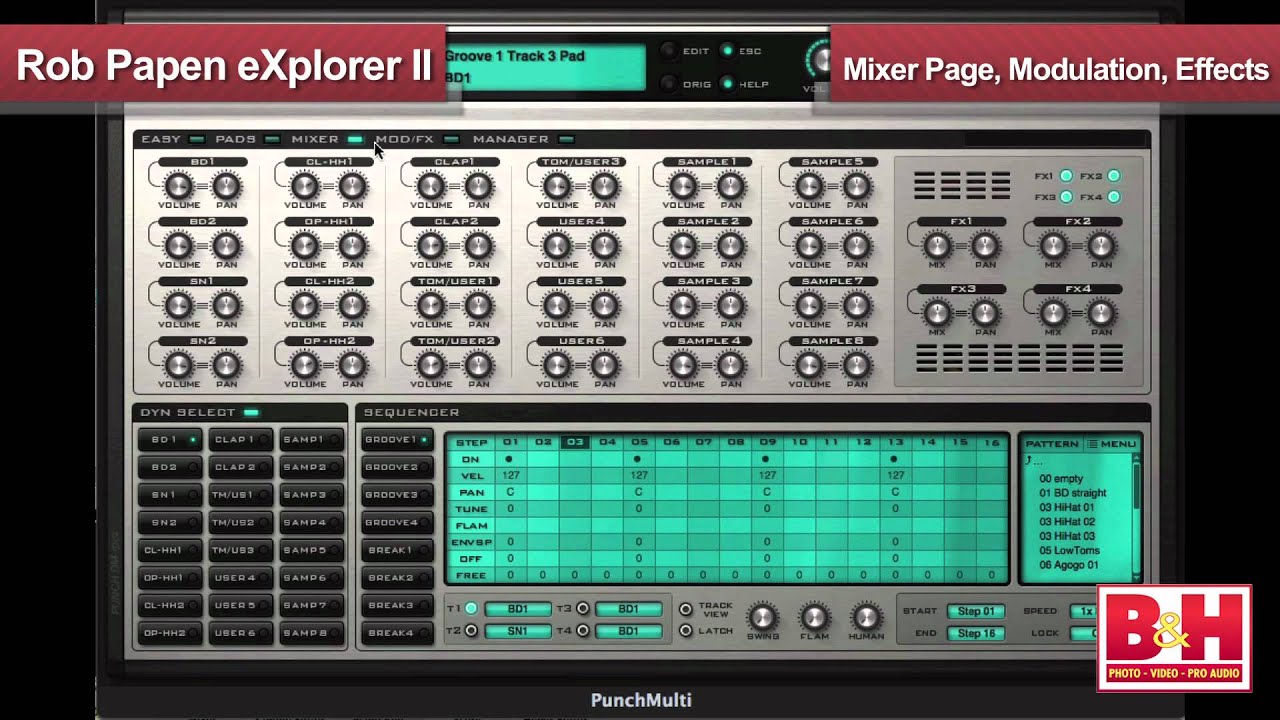Open the PADS tab
This screenshot has width=1280, height=720.
pyautogui.click(x=246, y=139)
